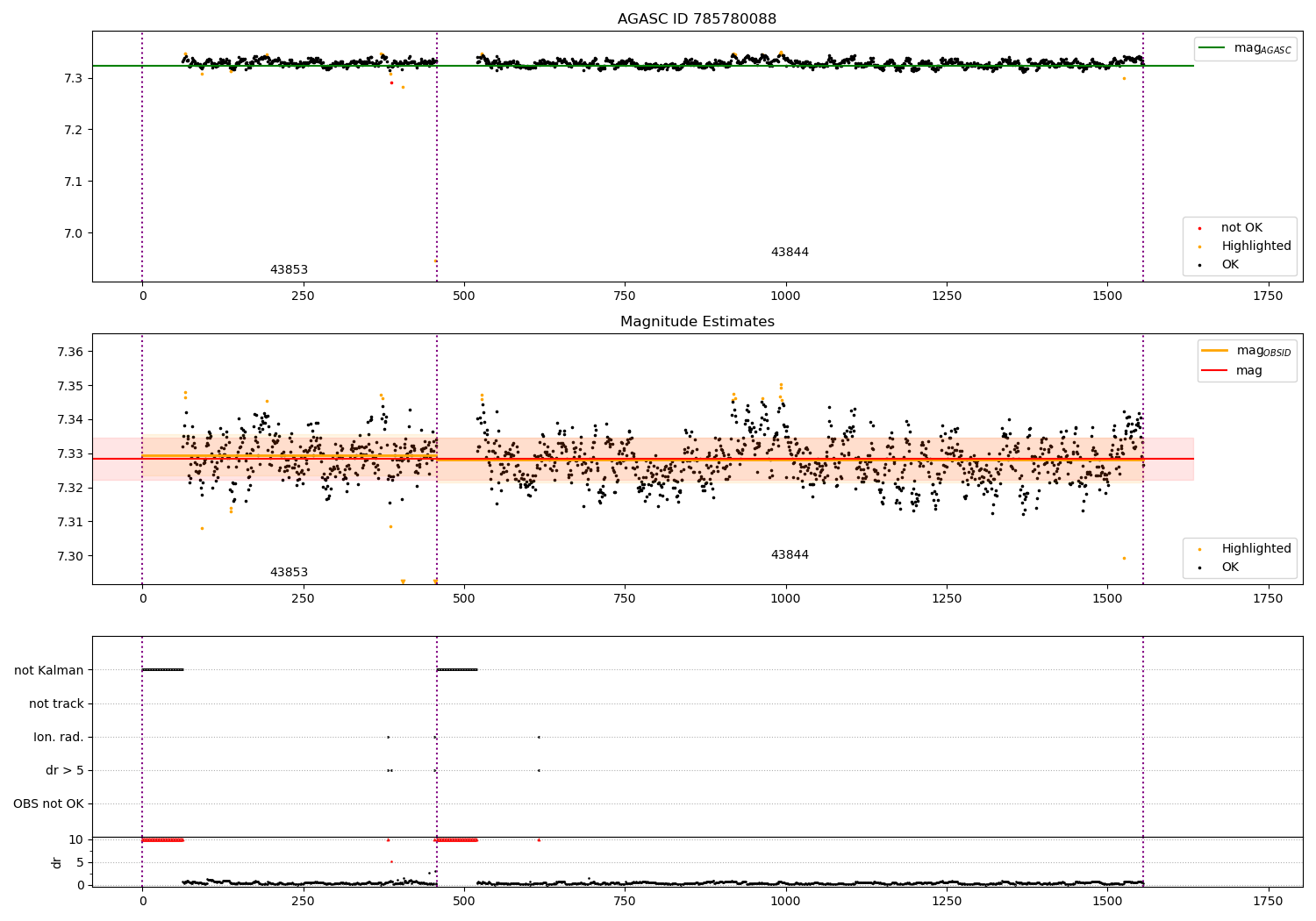Click the 'AGASC ID 785780088' plot title

pos(697,19)
